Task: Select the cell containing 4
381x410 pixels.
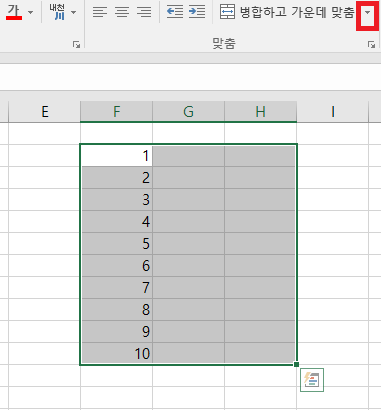Action: [x=116, y=222]
